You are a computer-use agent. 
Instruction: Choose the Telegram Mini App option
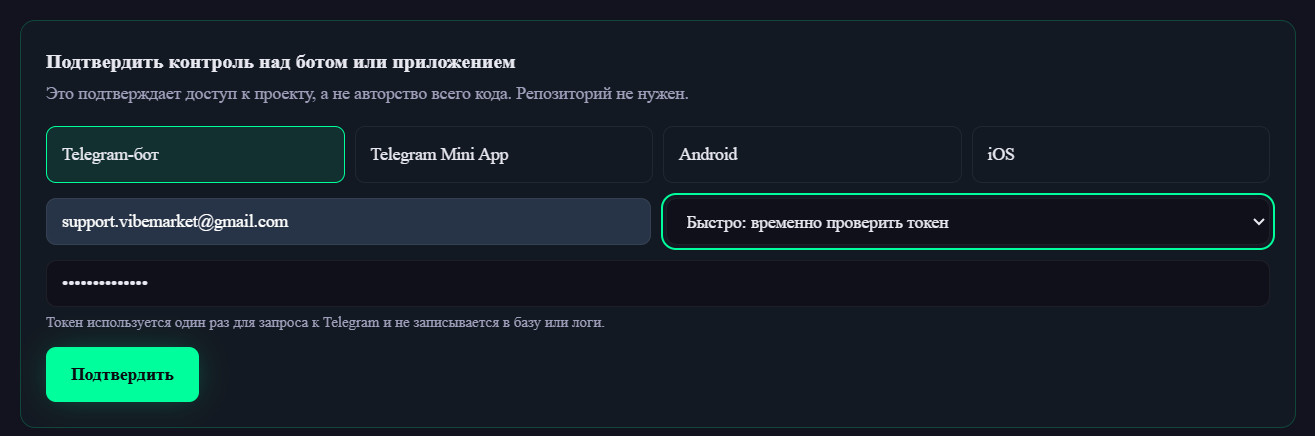click(504, 154)
